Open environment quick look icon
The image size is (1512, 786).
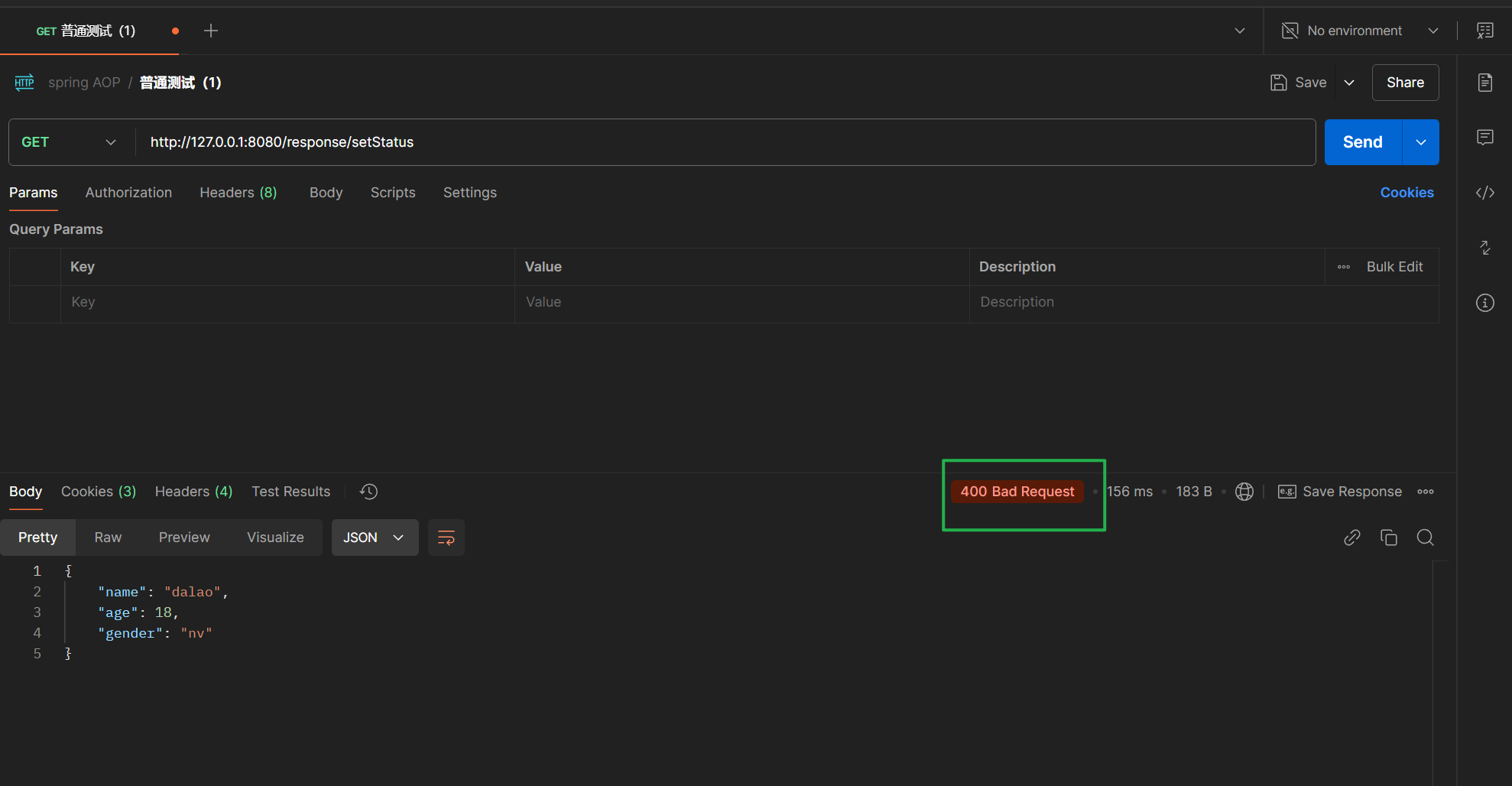coord(1484,31)
